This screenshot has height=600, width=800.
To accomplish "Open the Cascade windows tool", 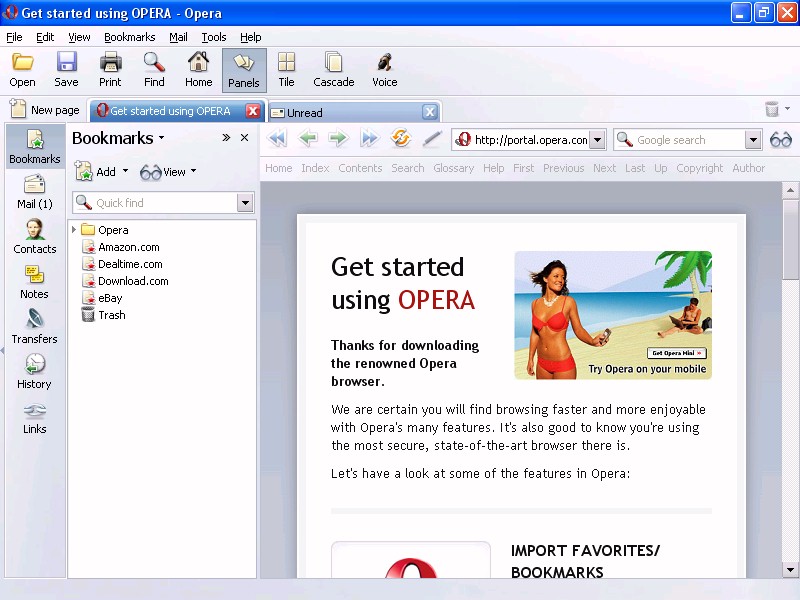I will 333,70.
